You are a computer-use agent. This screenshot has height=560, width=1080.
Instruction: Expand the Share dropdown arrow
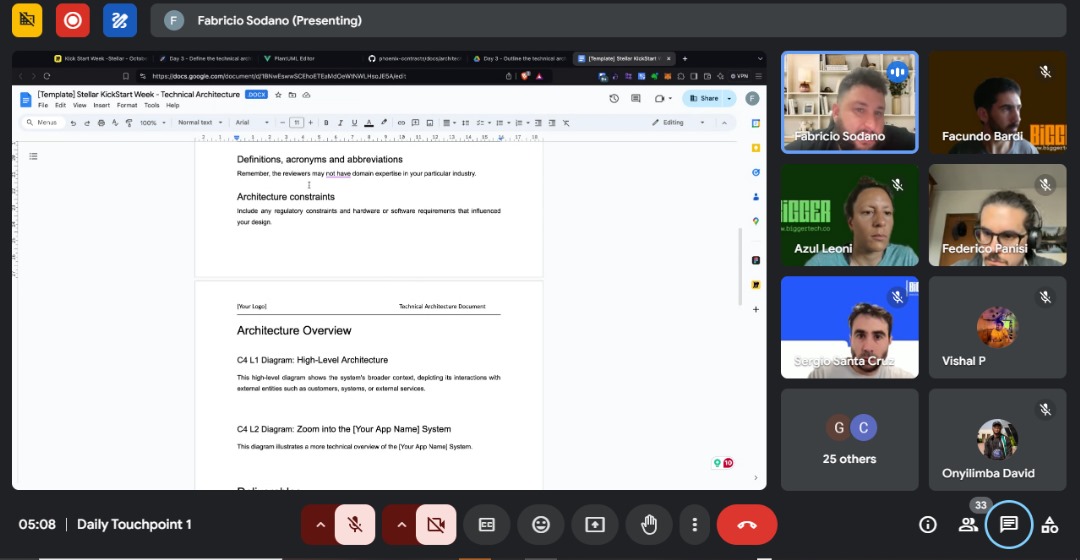729,98
